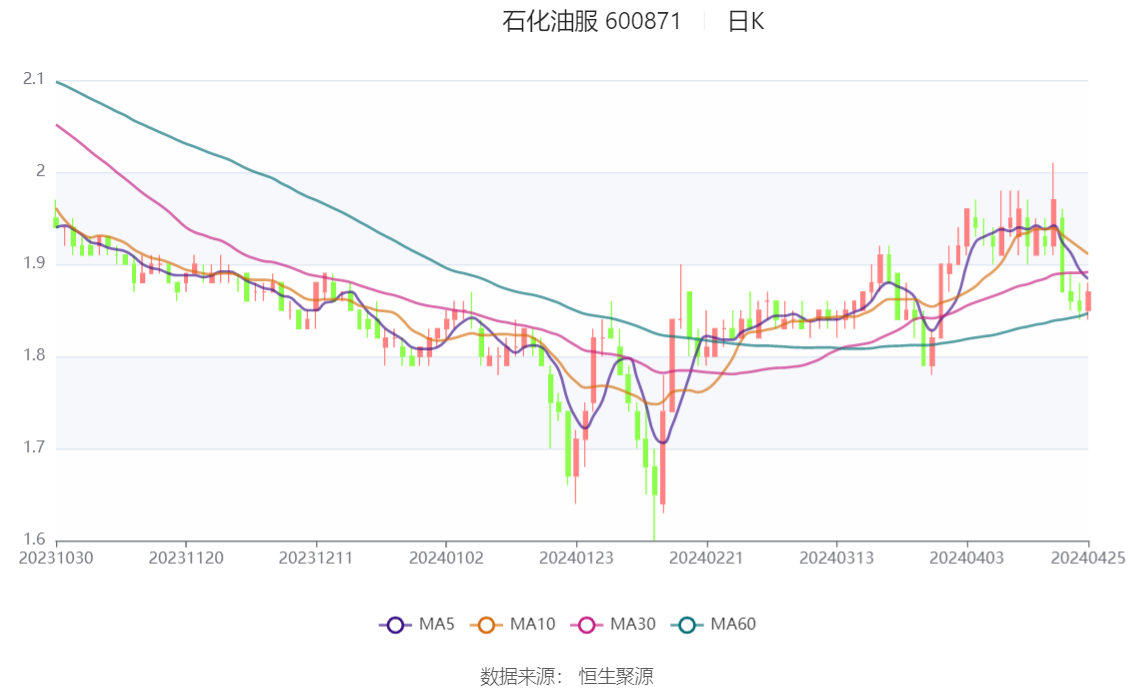Toggle the MA30 legend series
This screenshot has width=1134, height=689.
[613, 625]
